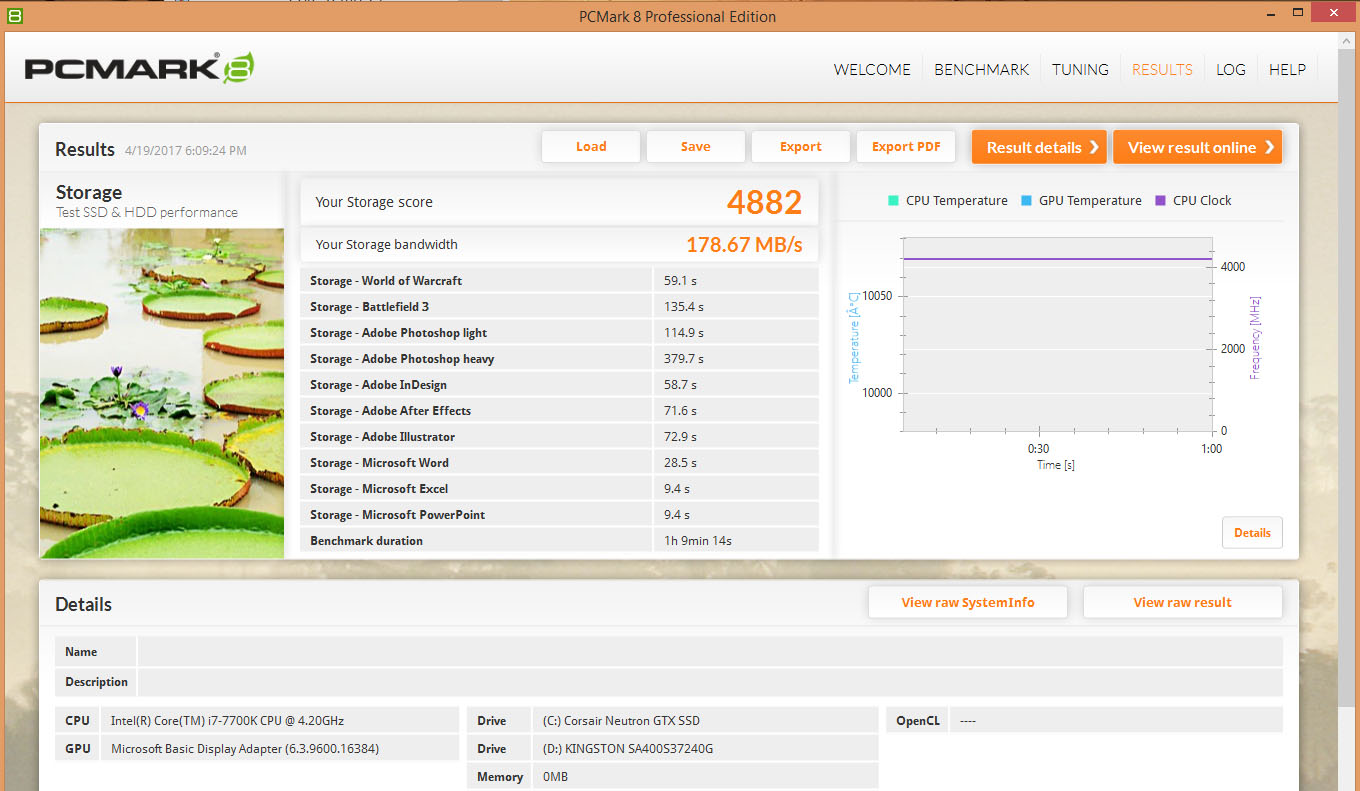Click the KINGSTON SA400S37240G drive entry
Screen dimensions: 1360x791
(x=628, y=749)
